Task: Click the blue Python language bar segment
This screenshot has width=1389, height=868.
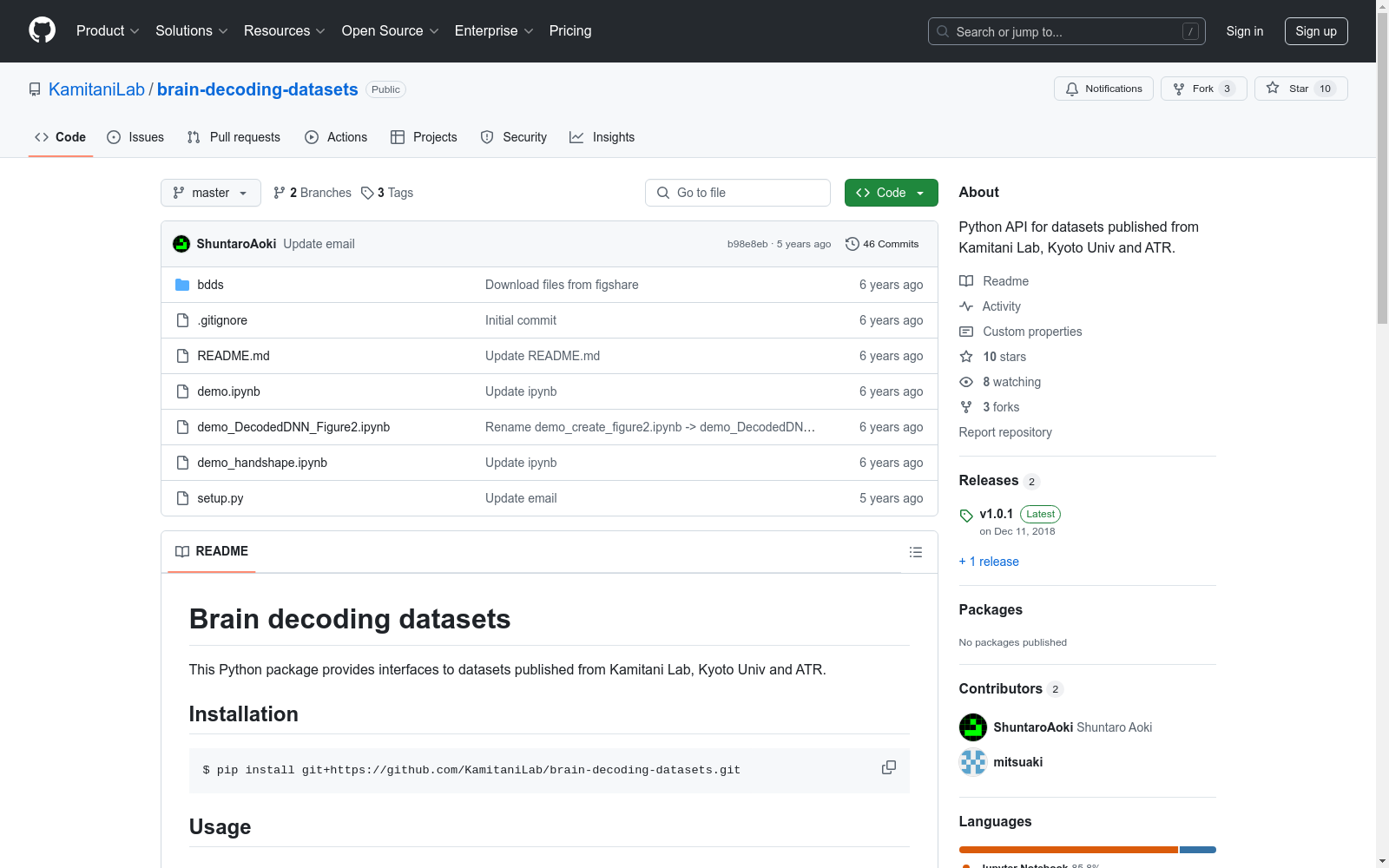Action: [1198, 850]
